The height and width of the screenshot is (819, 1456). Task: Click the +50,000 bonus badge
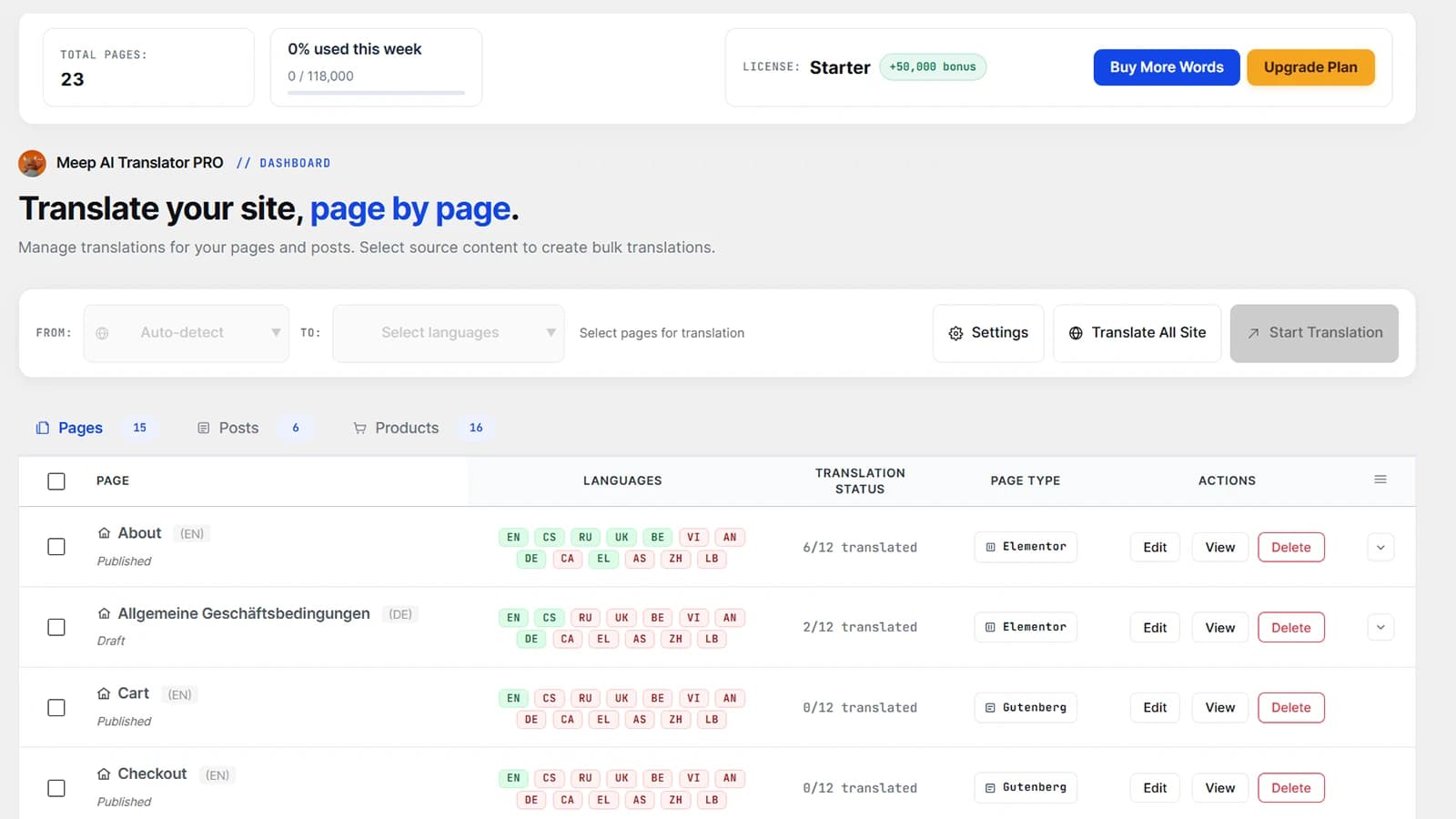(x=933, y=66)
